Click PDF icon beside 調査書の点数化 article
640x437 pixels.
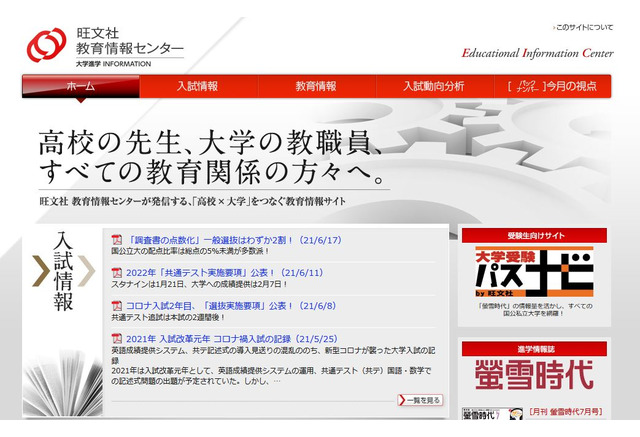(116, 240)
